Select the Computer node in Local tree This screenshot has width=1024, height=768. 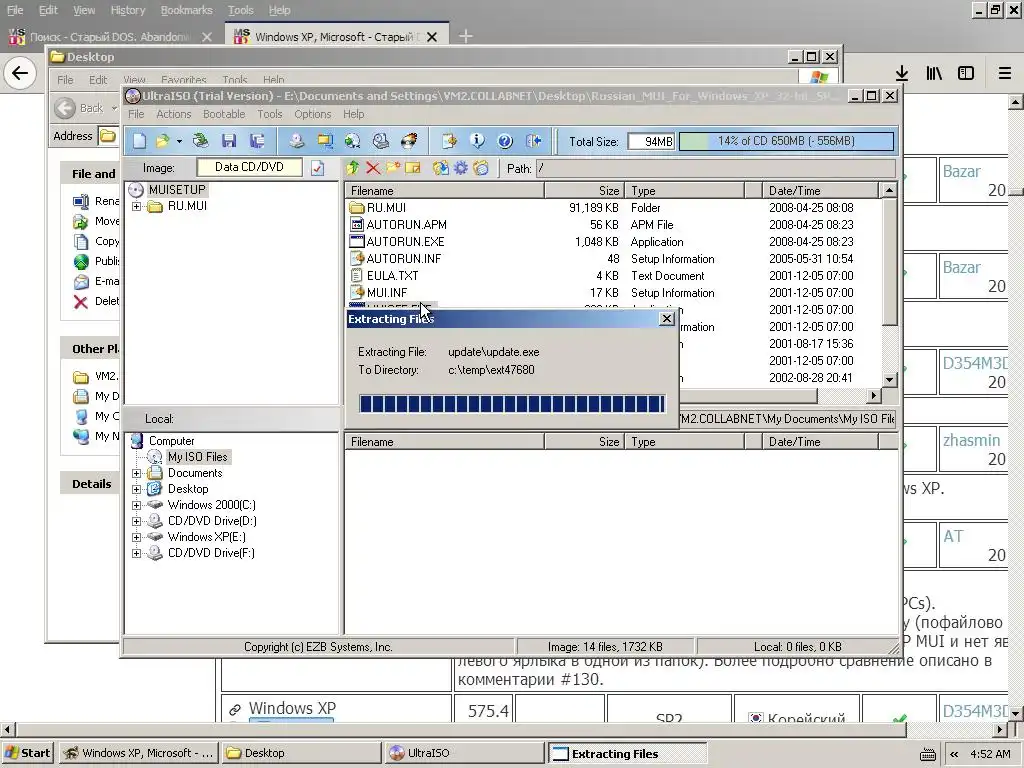[x=172, y=441]
